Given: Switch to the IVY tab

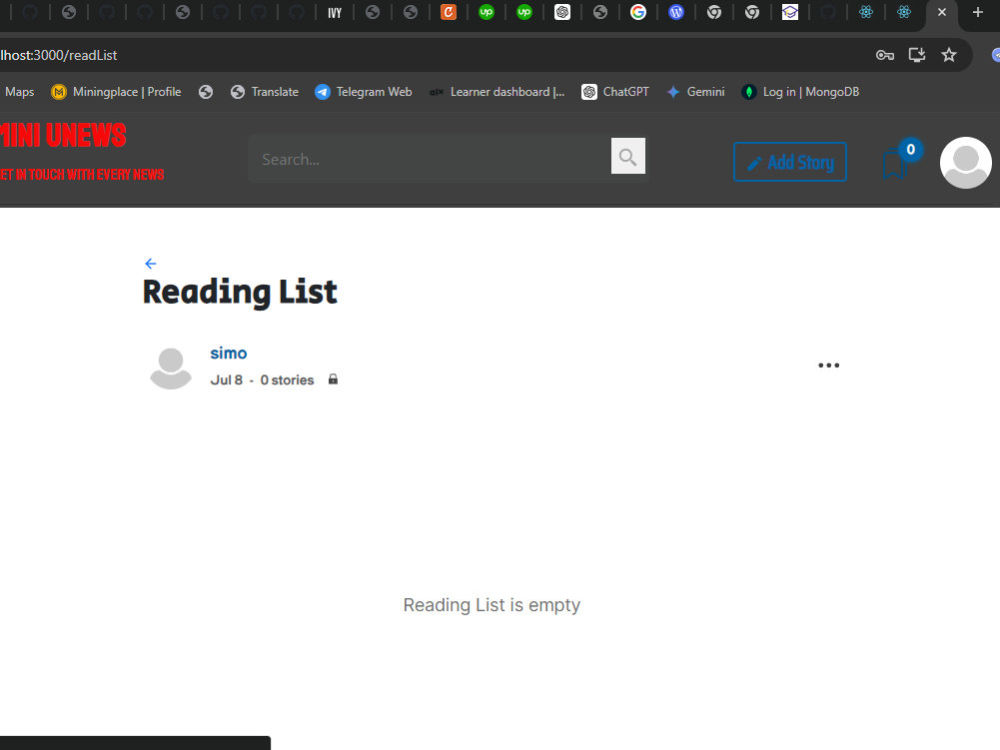Looking at the screenshot, I should 334,13.
